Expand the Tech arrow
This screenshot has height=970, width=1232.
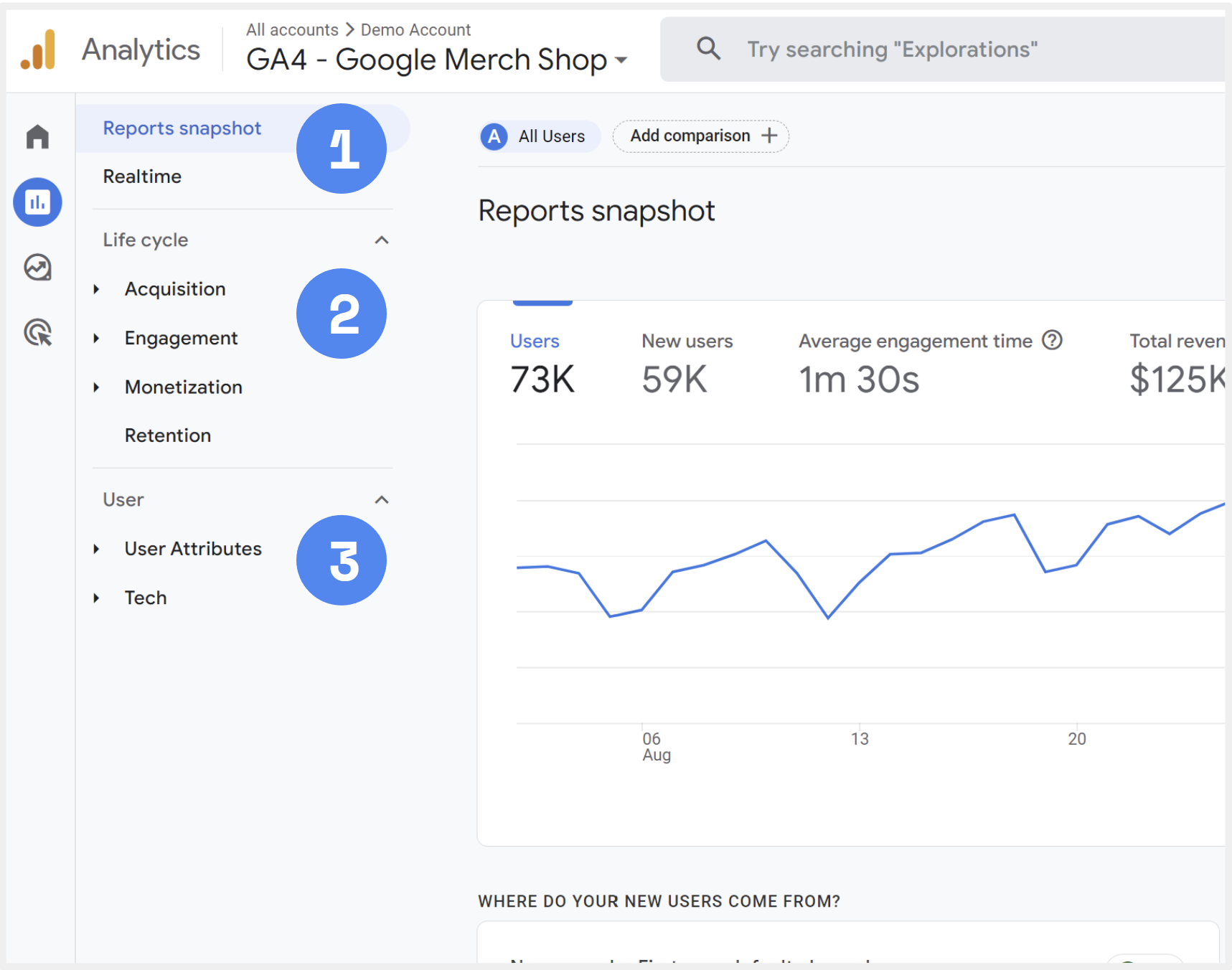[x=96, y=598]
